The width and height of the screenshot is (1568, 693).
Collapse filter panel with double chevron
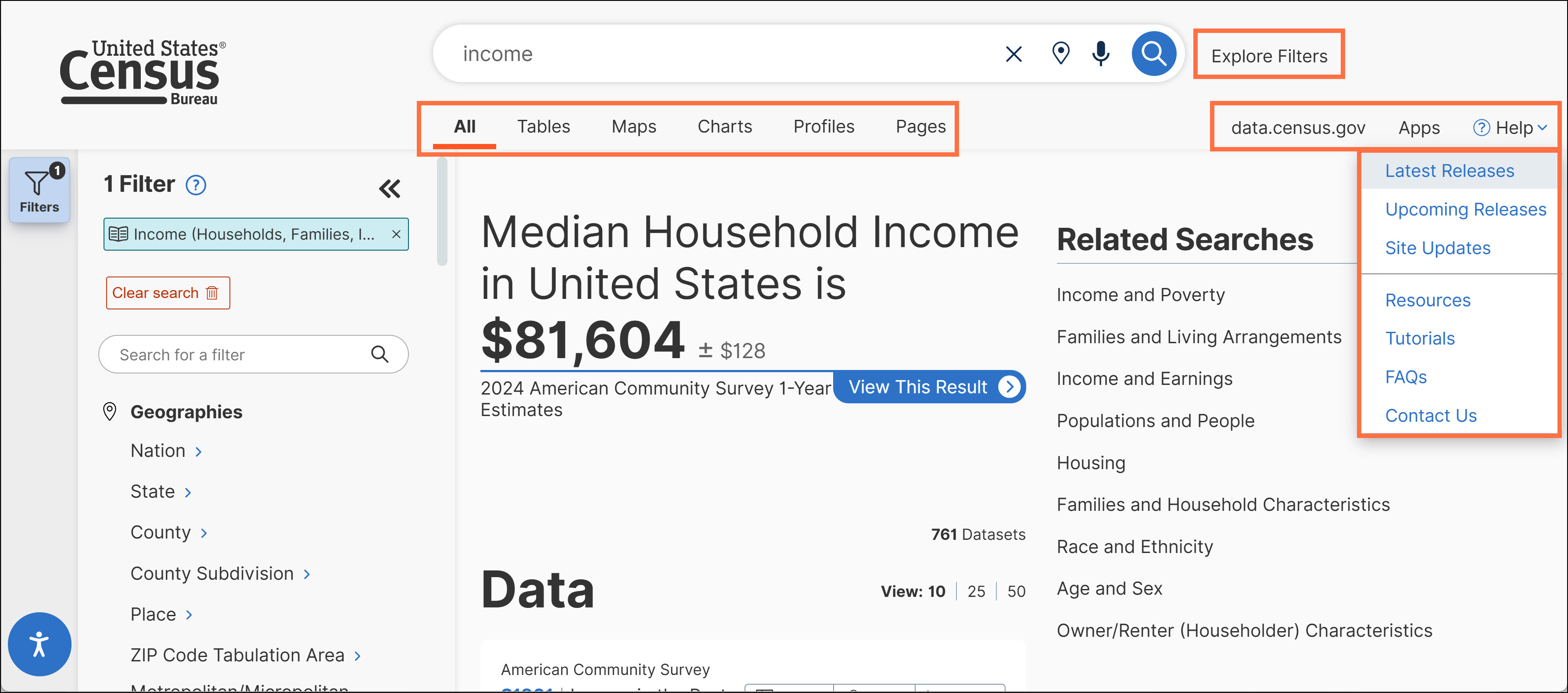pos(390,189)
